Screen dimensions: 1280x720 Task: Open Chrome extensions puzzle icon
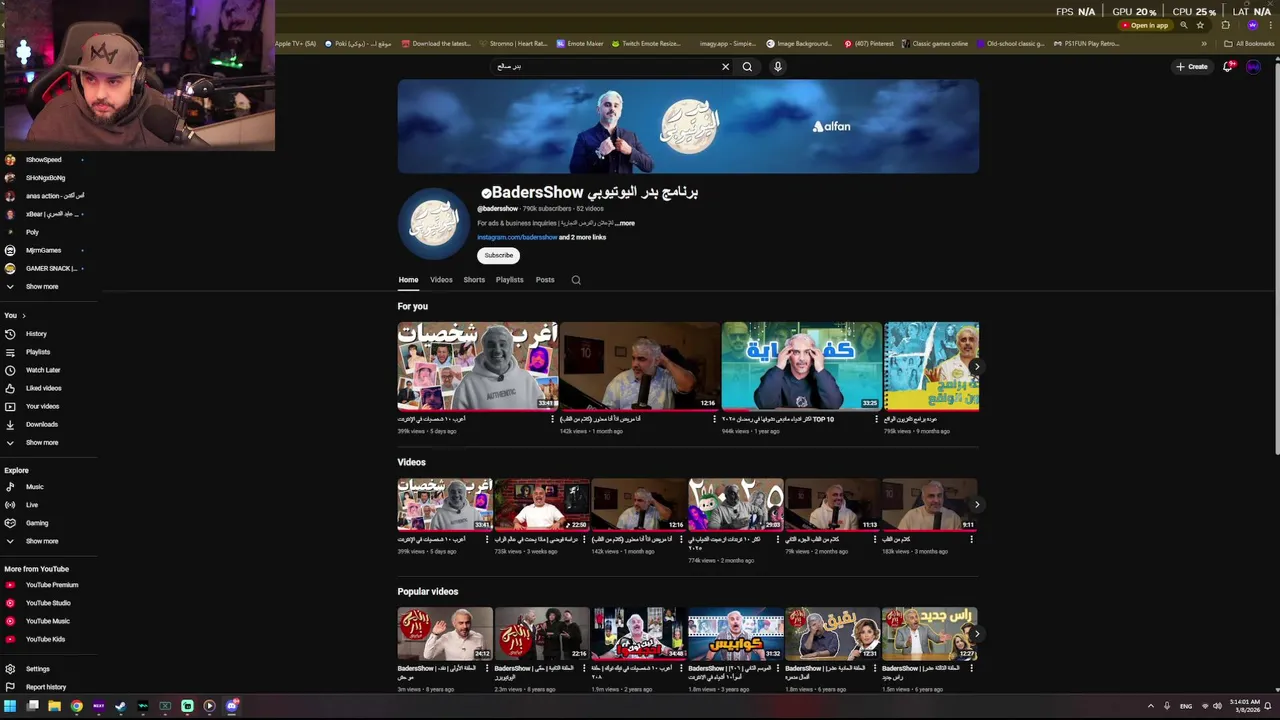tap(1226, 25)
